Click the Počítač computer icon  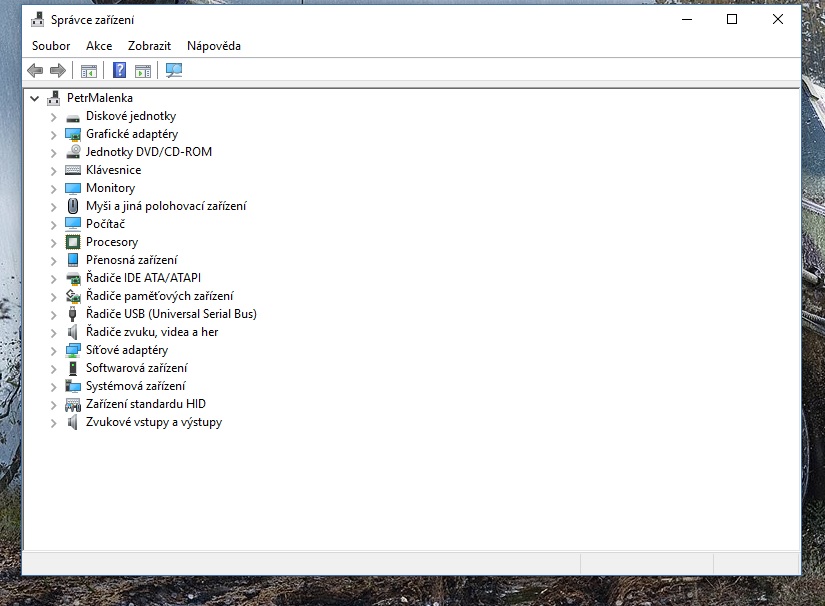tap(73, 224)
